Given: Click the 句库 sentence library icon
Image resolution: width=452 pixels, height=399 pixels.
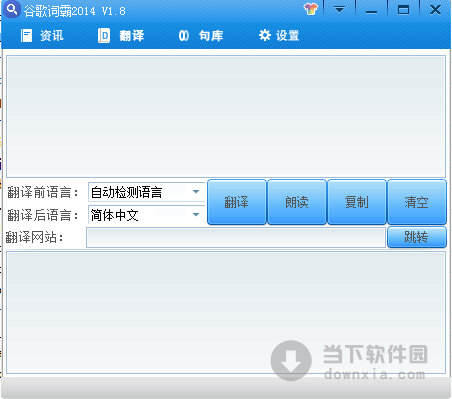Looking at the screenshot, I should (184, 35).
